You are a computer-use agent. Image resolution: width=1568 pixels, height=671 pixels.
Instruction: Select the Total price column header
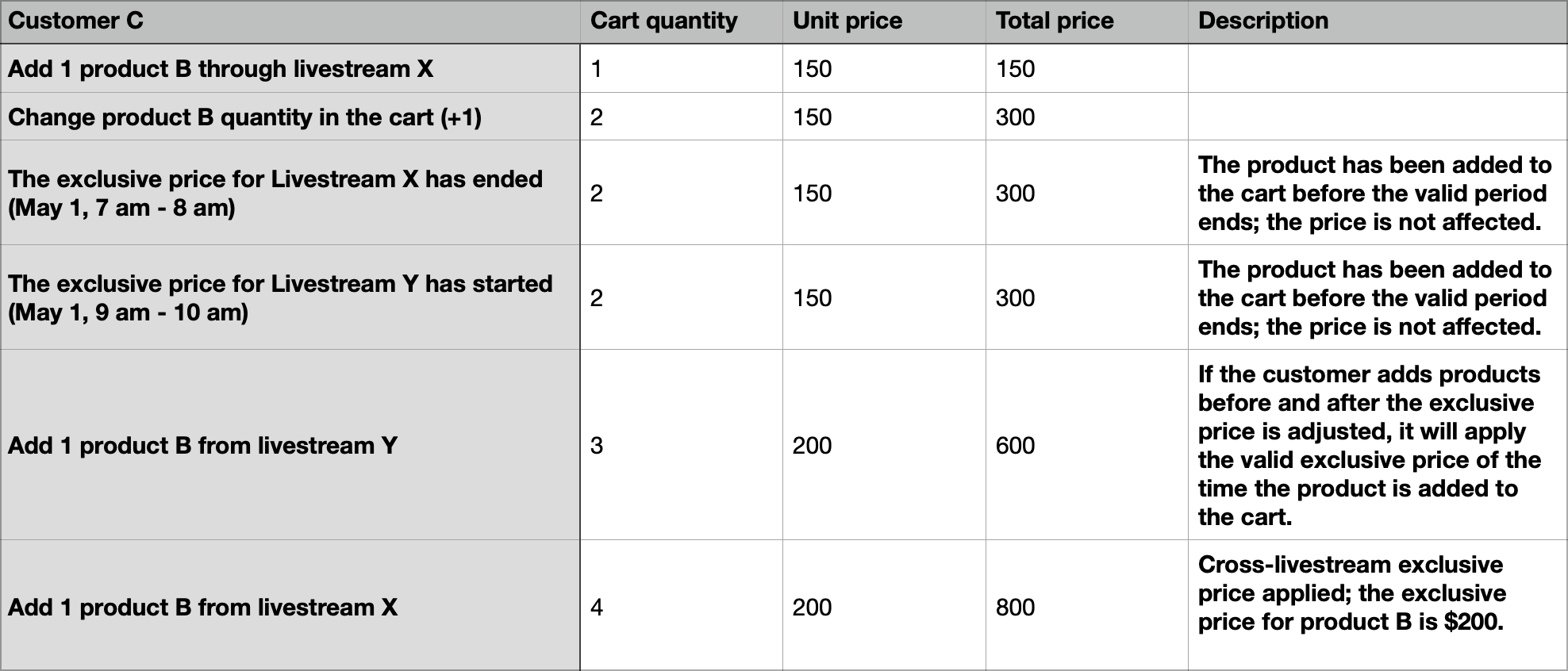click(x=1086, y=21)
